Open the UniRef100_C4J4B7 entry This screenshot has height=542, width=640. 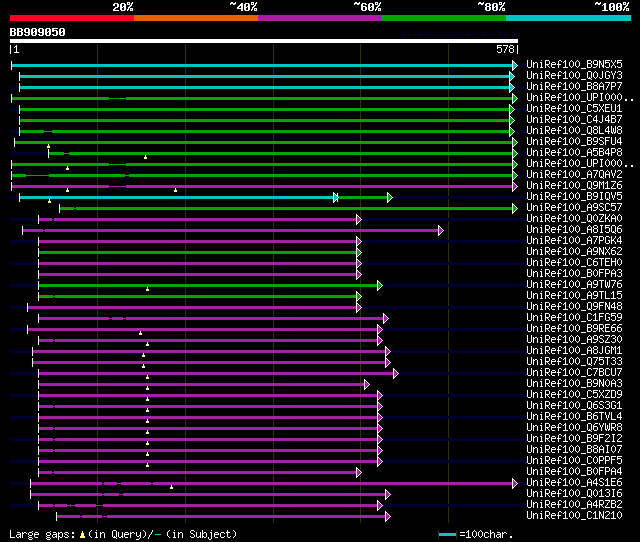574,120
